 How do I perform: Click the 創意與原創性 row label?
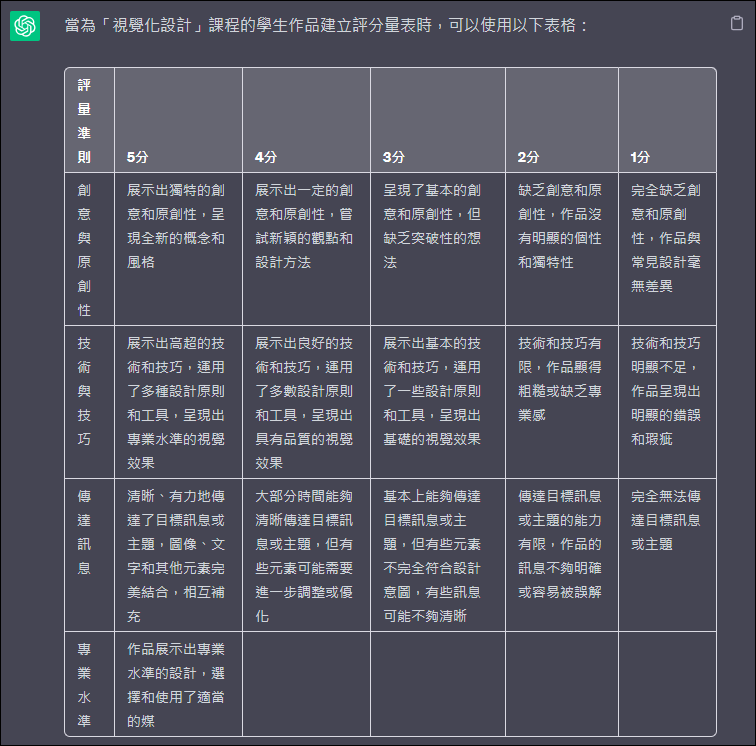[x=90, y=249]
